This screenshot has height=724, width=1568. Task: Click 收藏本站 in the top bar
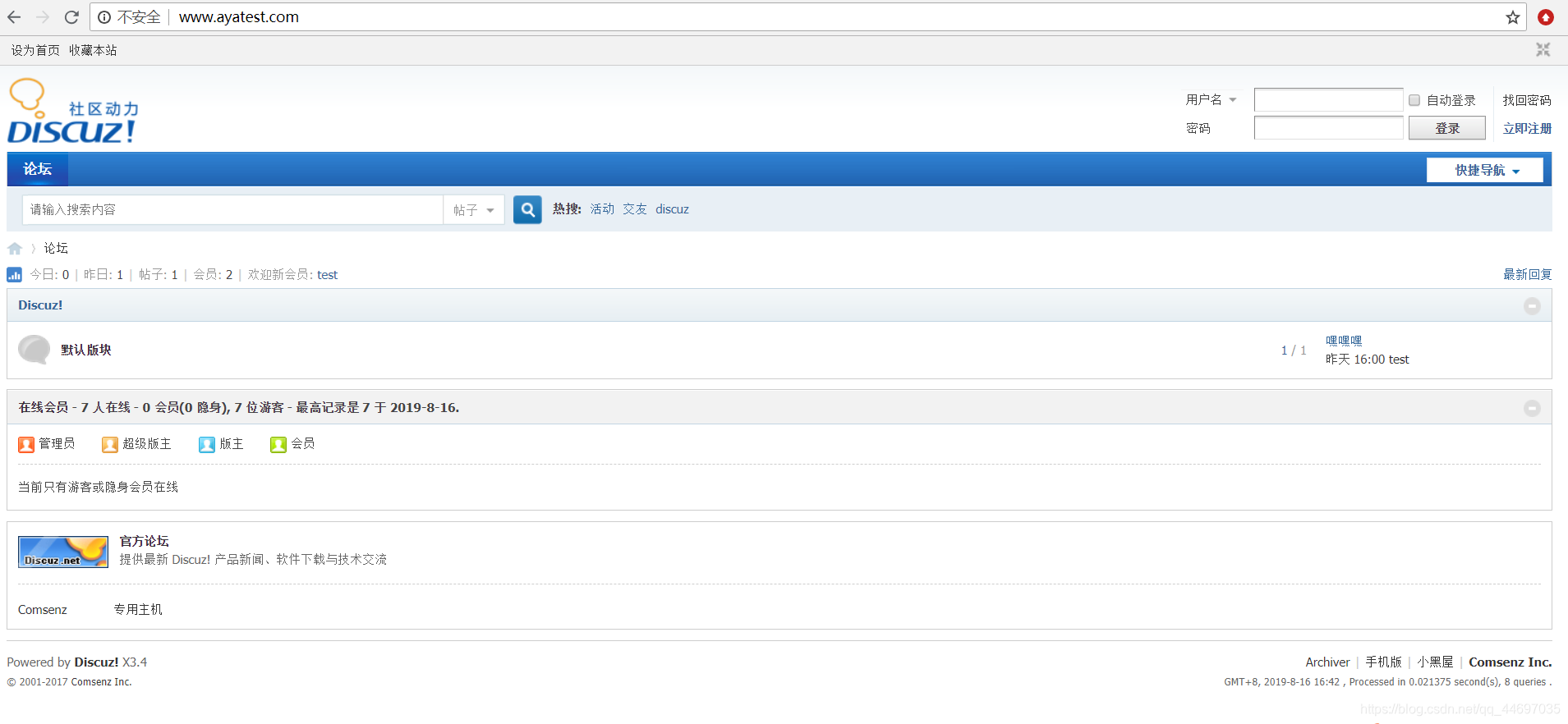coord(93,50)
